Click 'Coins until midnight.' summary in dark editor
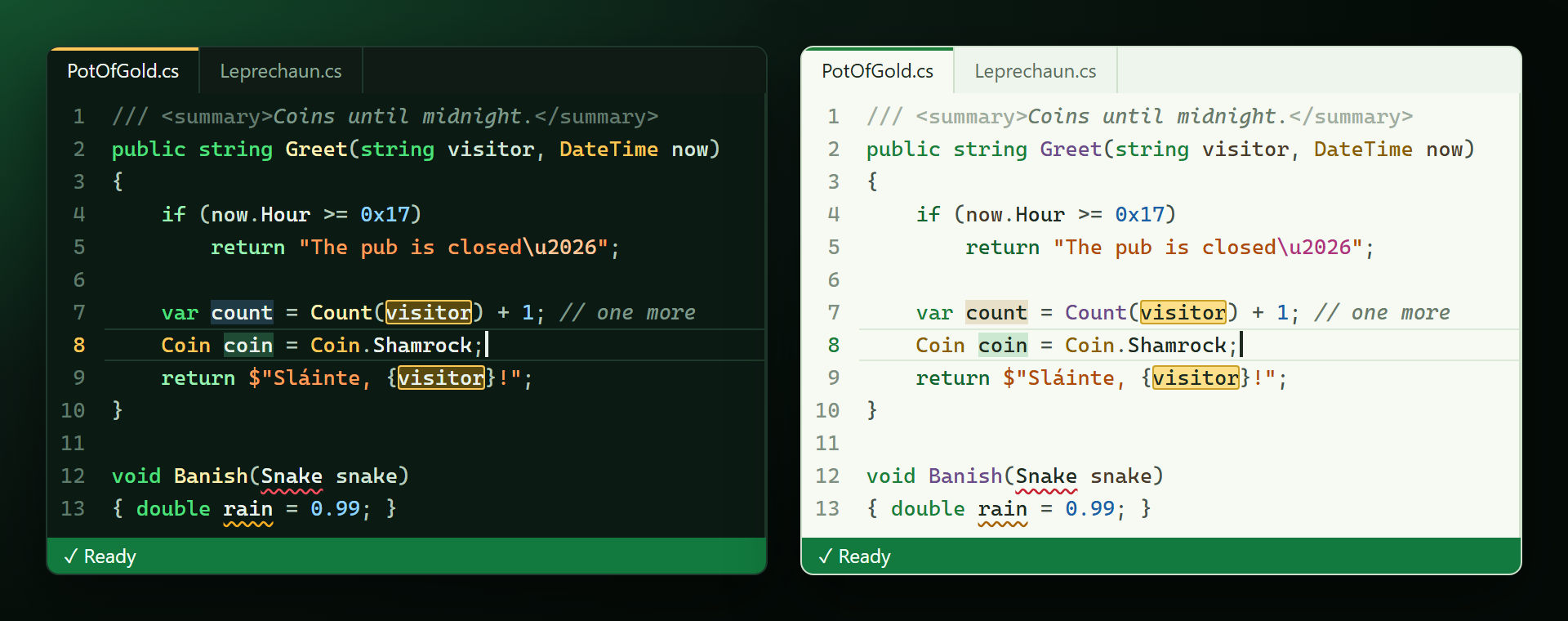 click(403, 116)
